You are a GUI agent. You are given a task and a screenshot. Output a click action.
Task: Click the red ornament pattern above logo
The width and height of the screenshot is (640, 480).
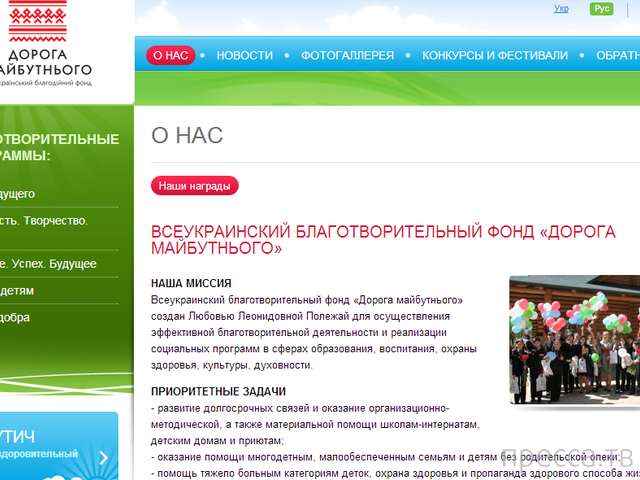(x=48, y=19)
